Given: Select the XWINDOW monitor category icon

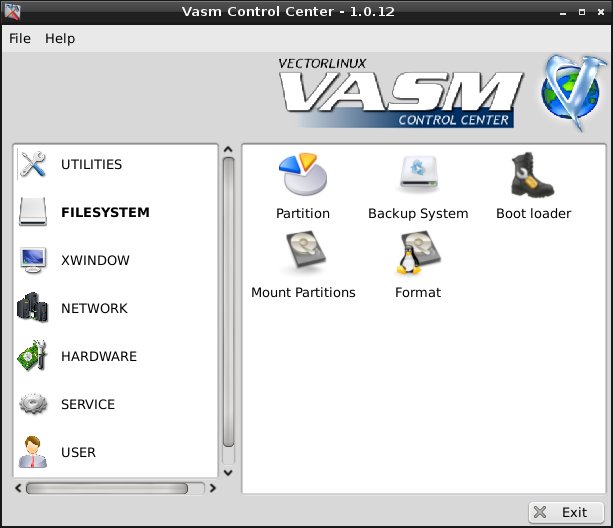Looking at the screenshot, I should 33,261.
